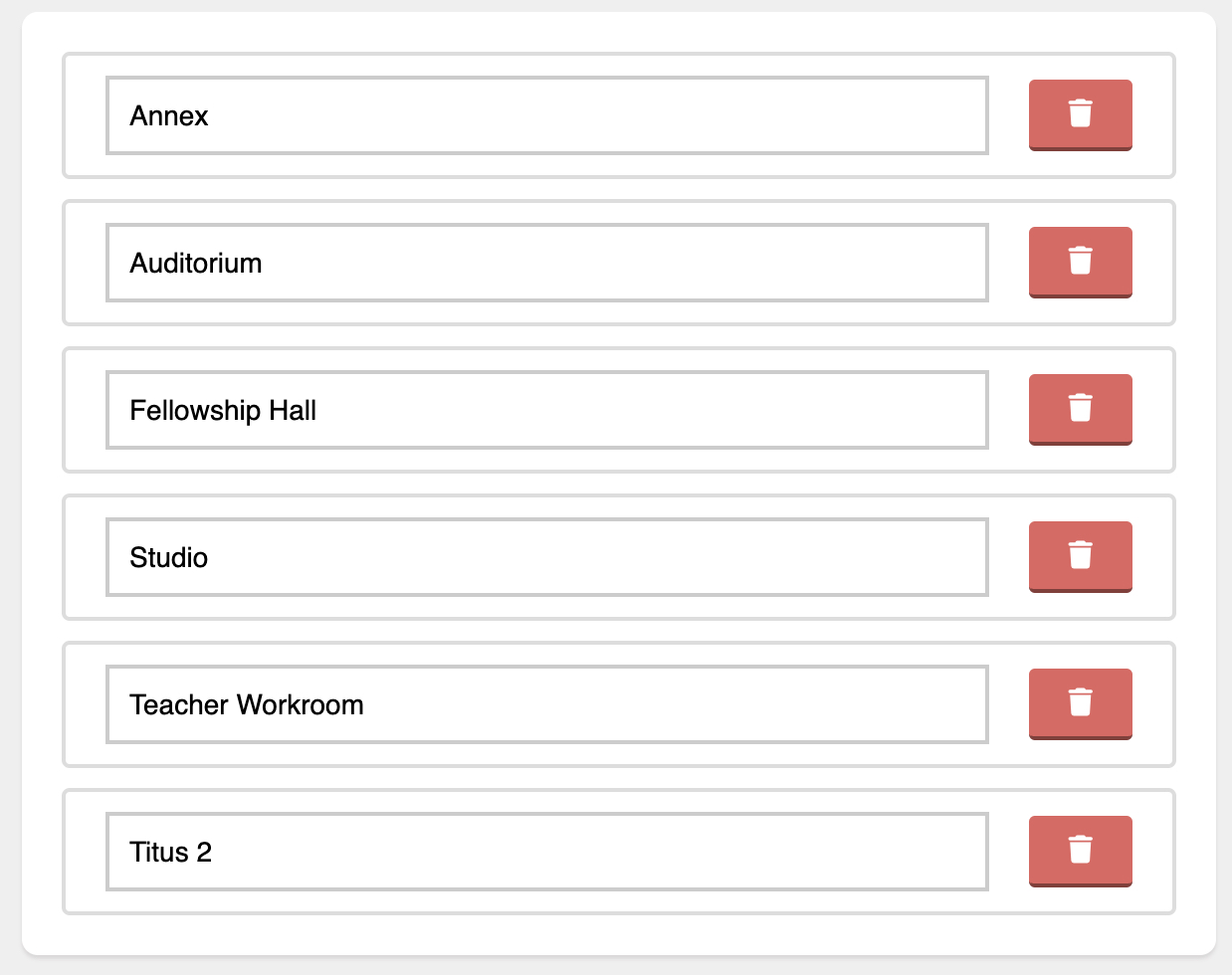Image resolution: width=1232 pixels, height=975 pixels.
Task: Remove the Titus 2 entry
Action: (1080, 852)
